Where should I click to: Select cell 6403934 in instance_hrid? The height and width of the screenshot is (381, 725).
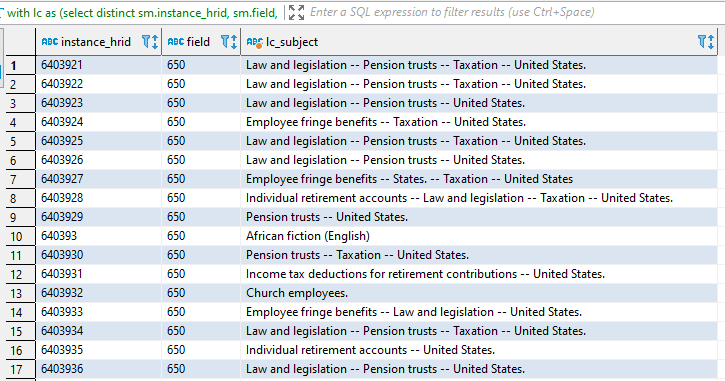(98, 331)
